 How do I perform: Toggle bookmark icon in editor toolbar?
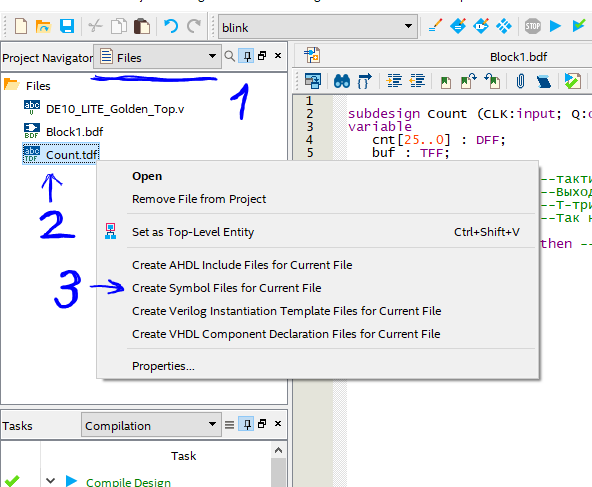point(446,82)
